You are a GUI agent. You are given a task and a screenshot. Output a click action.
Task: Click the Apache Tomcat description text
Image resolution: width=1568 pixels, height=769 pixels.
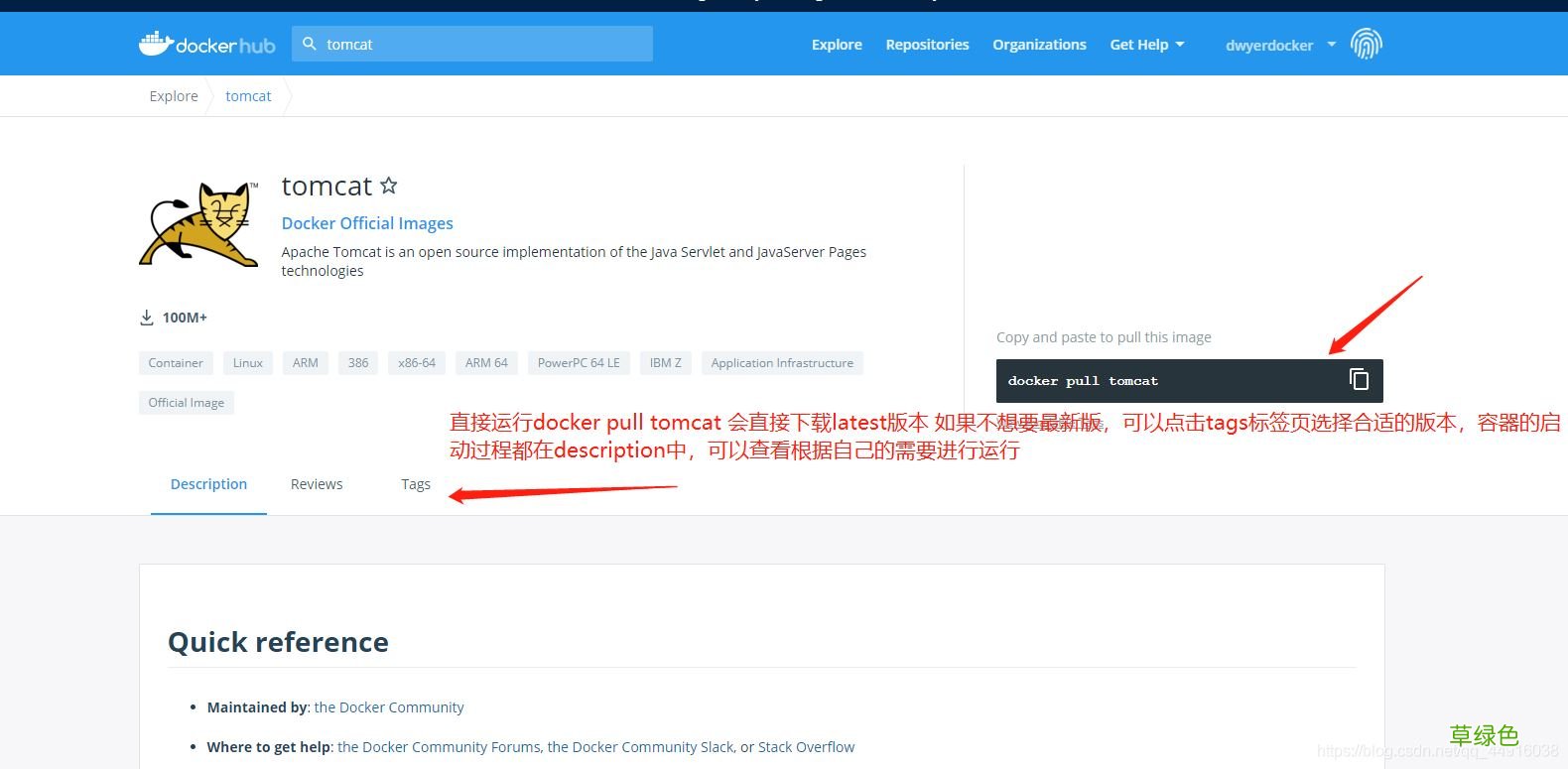(574, 261)
